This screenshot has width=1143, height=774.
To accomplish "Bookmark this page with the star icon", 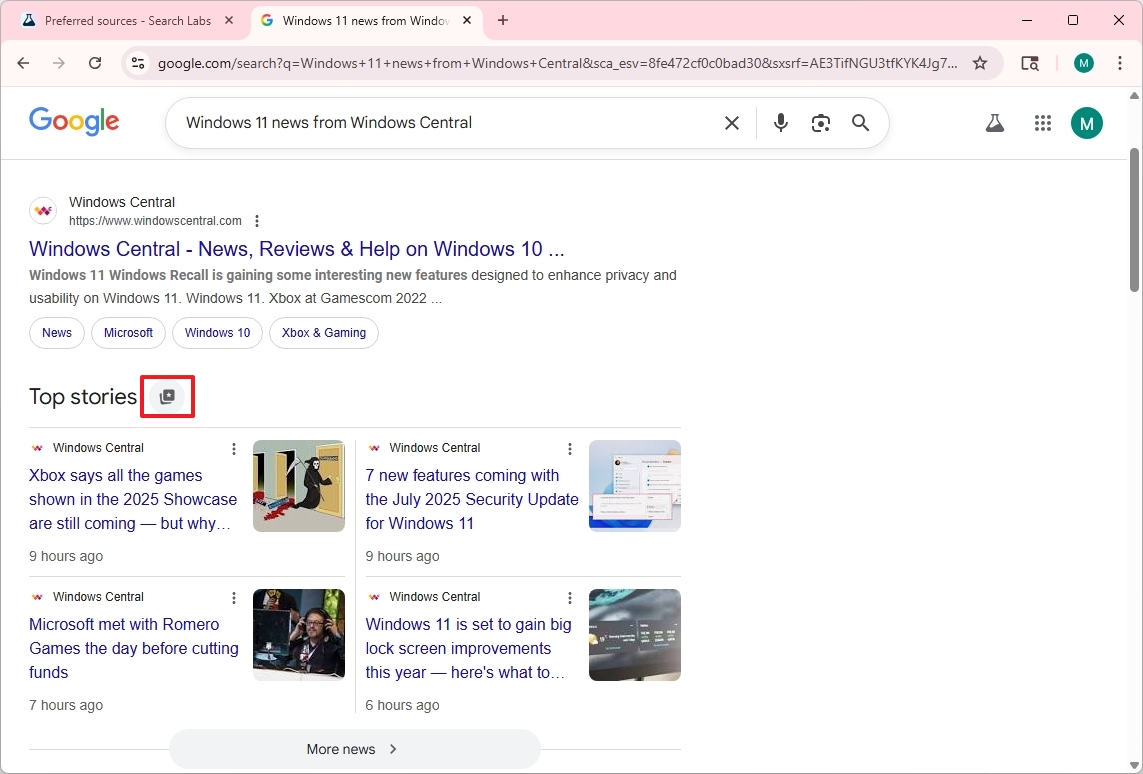I will coord(980,63).
